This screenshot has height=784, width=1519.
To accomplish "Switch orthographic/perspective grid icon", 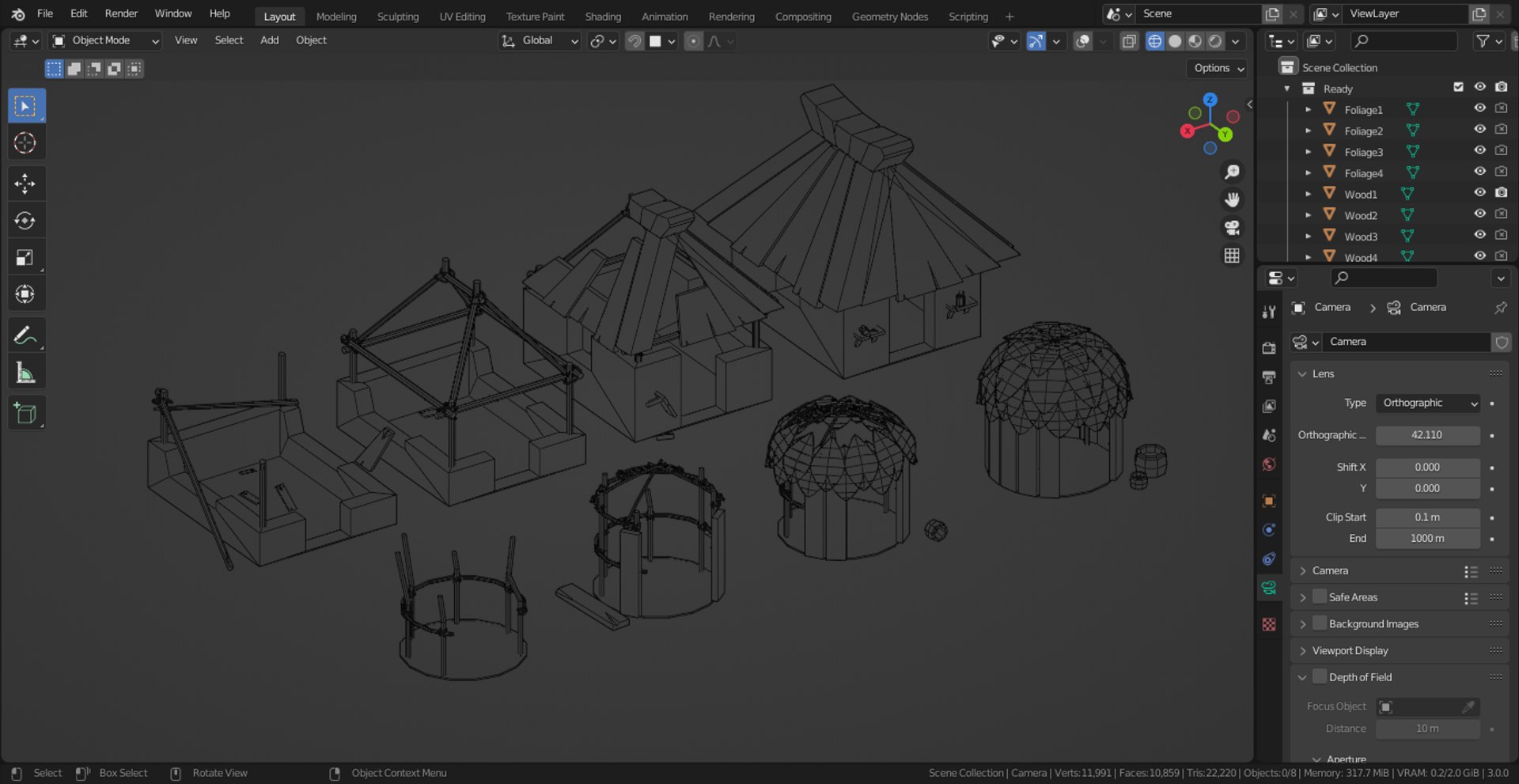I will (x=1232, y=256).
